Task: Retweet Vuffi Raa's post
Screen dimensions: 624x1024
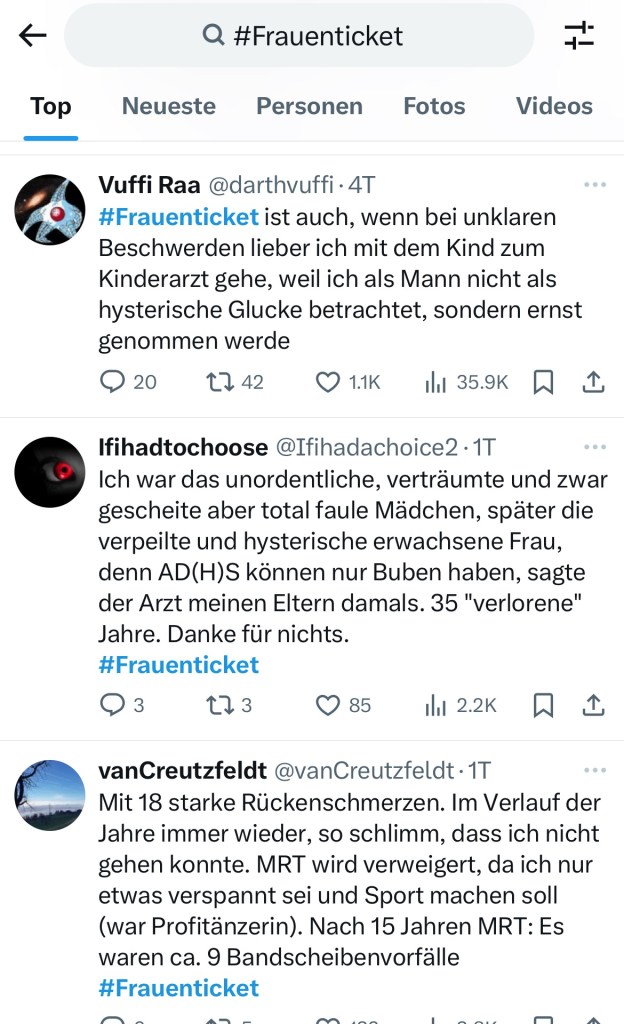Action: pos(220,381)
